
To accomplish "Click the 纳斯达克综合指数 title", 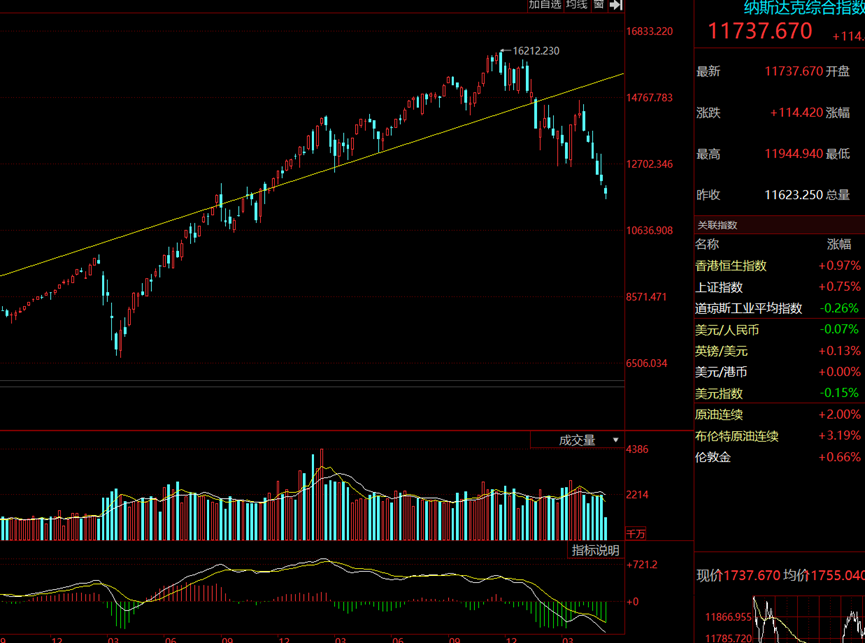I will 804,8.
